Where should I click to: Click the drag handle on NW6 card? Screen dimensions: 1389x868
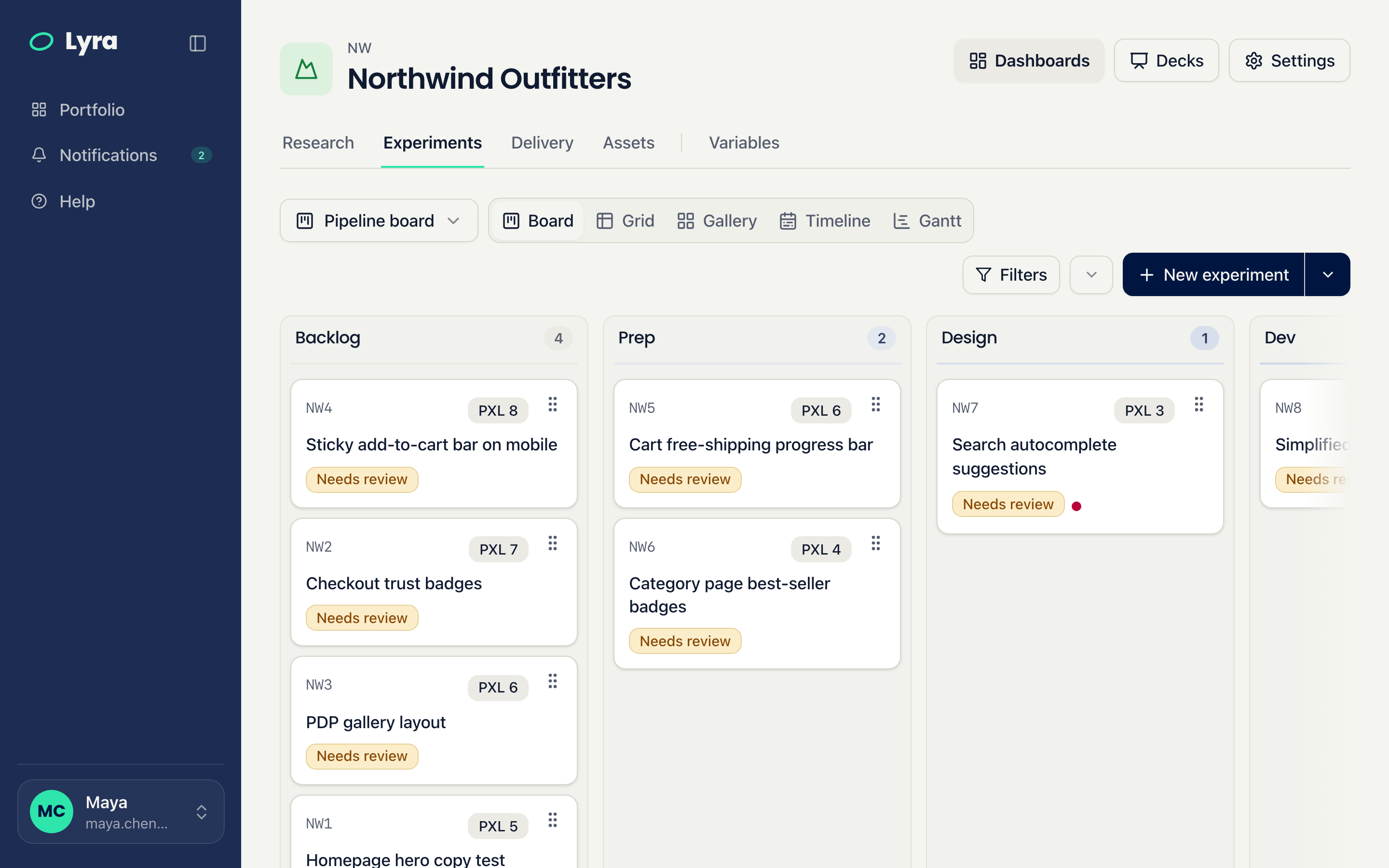876,543
